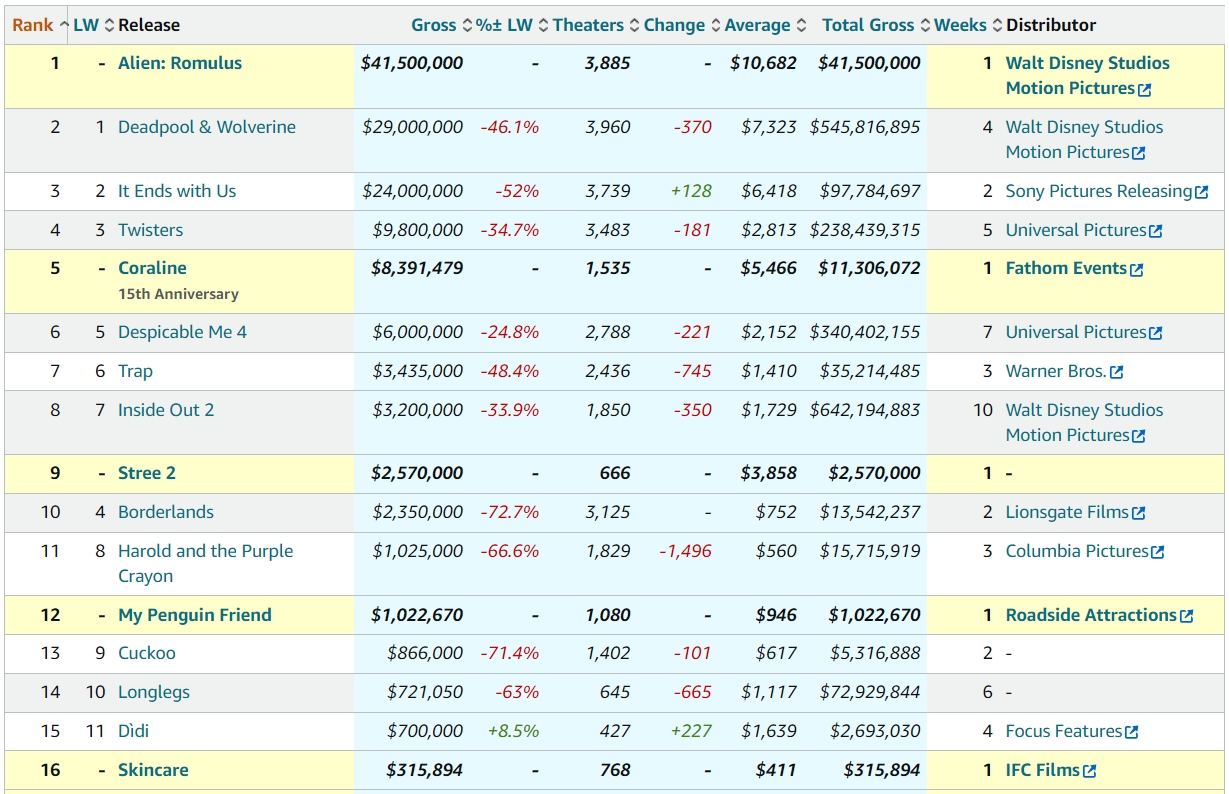The height and width of the screenshot is (794, 1229).
Task: Go to It Ends with Us
Action: 177,191
